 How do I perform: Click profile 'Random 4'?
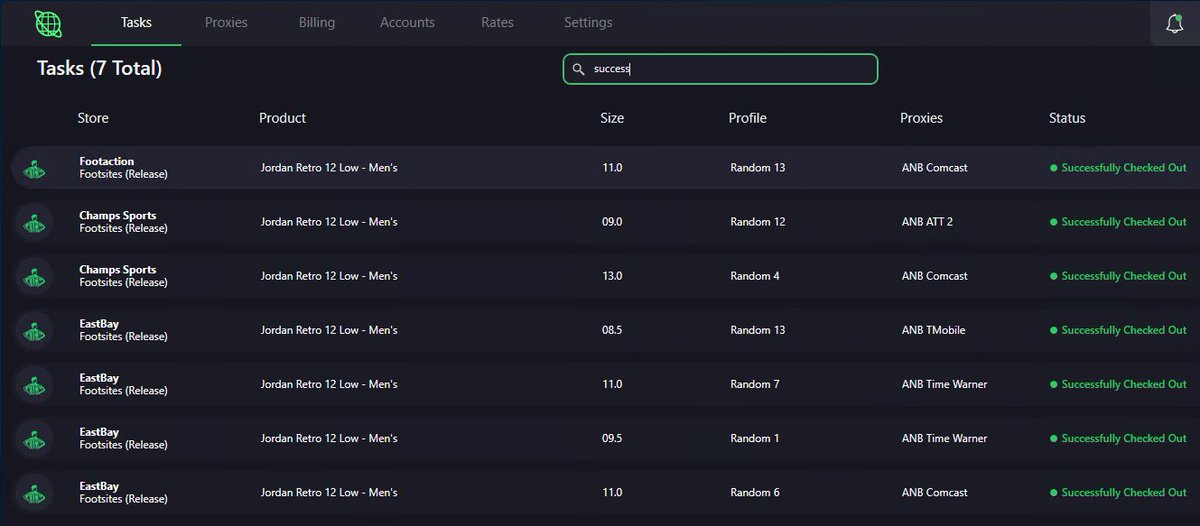tap(755, 276)
